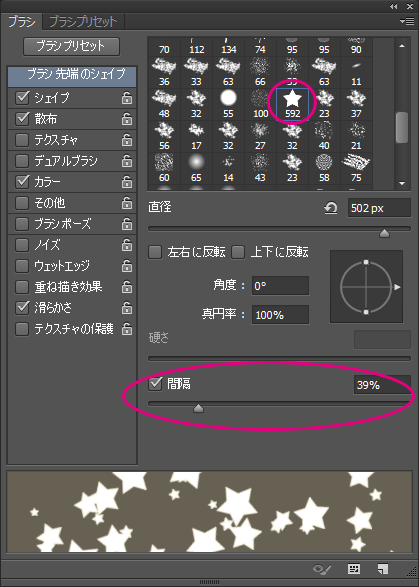Toggle lock icon for テクスチャ row
The height and width of the screenshot is (587, 419).
[x=127, y=140]
